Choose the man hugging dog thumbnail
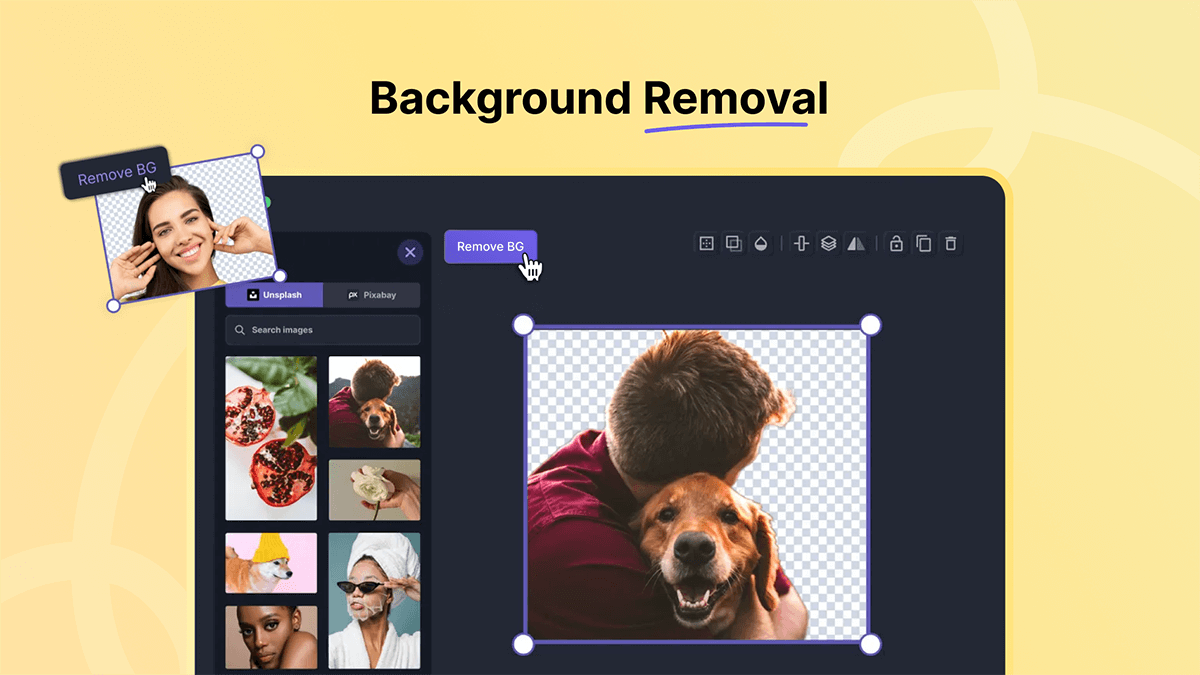 click(374, 401)
